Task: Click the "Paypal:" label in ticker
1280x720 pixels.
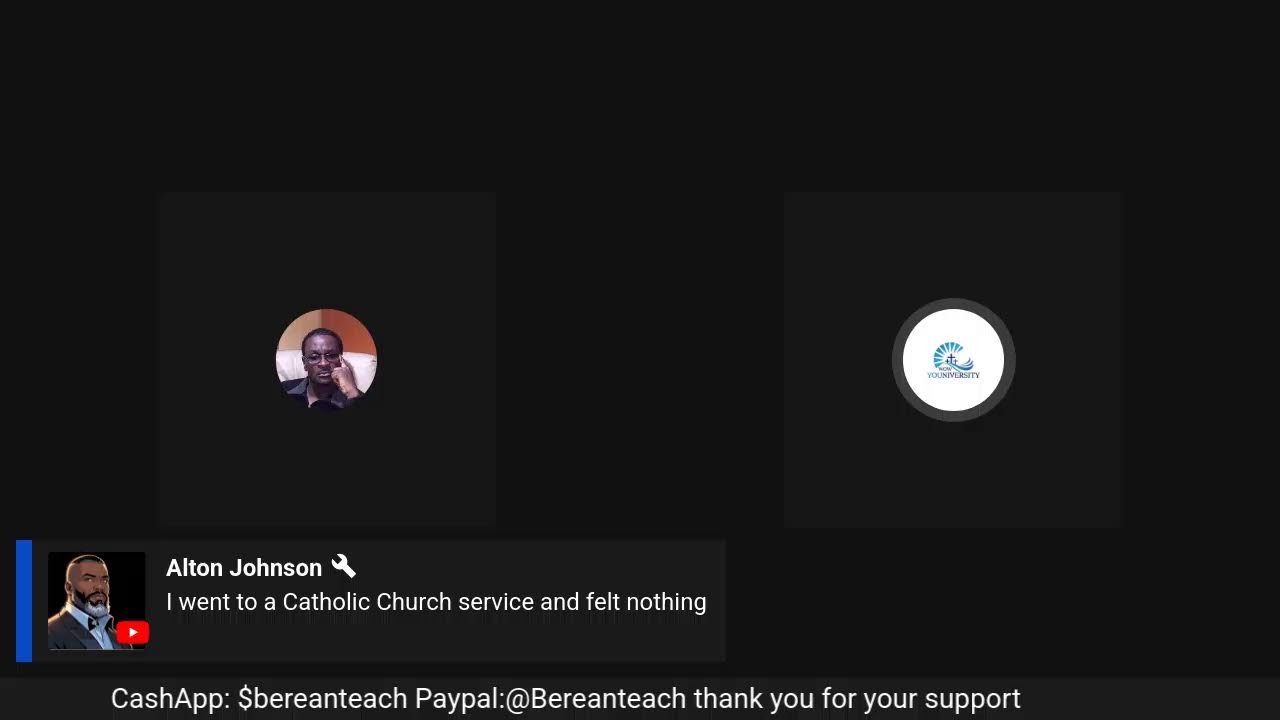Action: pyautogui.click(x=460, y=698)
